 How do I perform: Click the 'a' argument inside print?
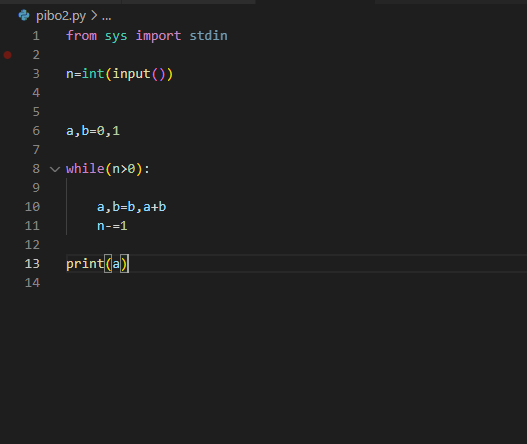point(116,265)
